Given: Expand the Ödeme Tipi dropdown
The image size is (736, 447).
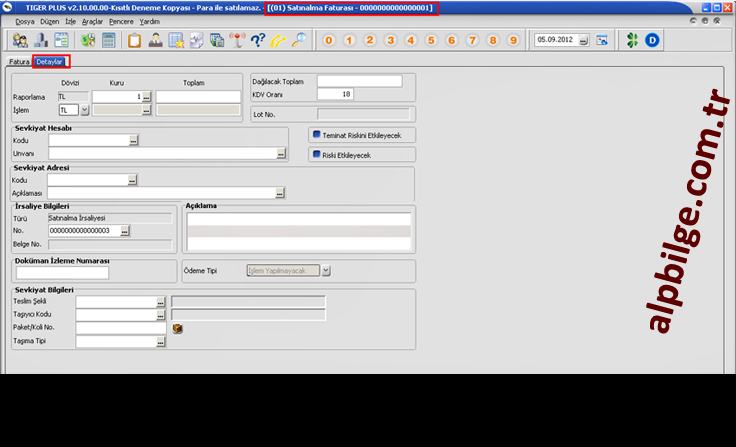Looking at the screenshot, I should (325, 270).
